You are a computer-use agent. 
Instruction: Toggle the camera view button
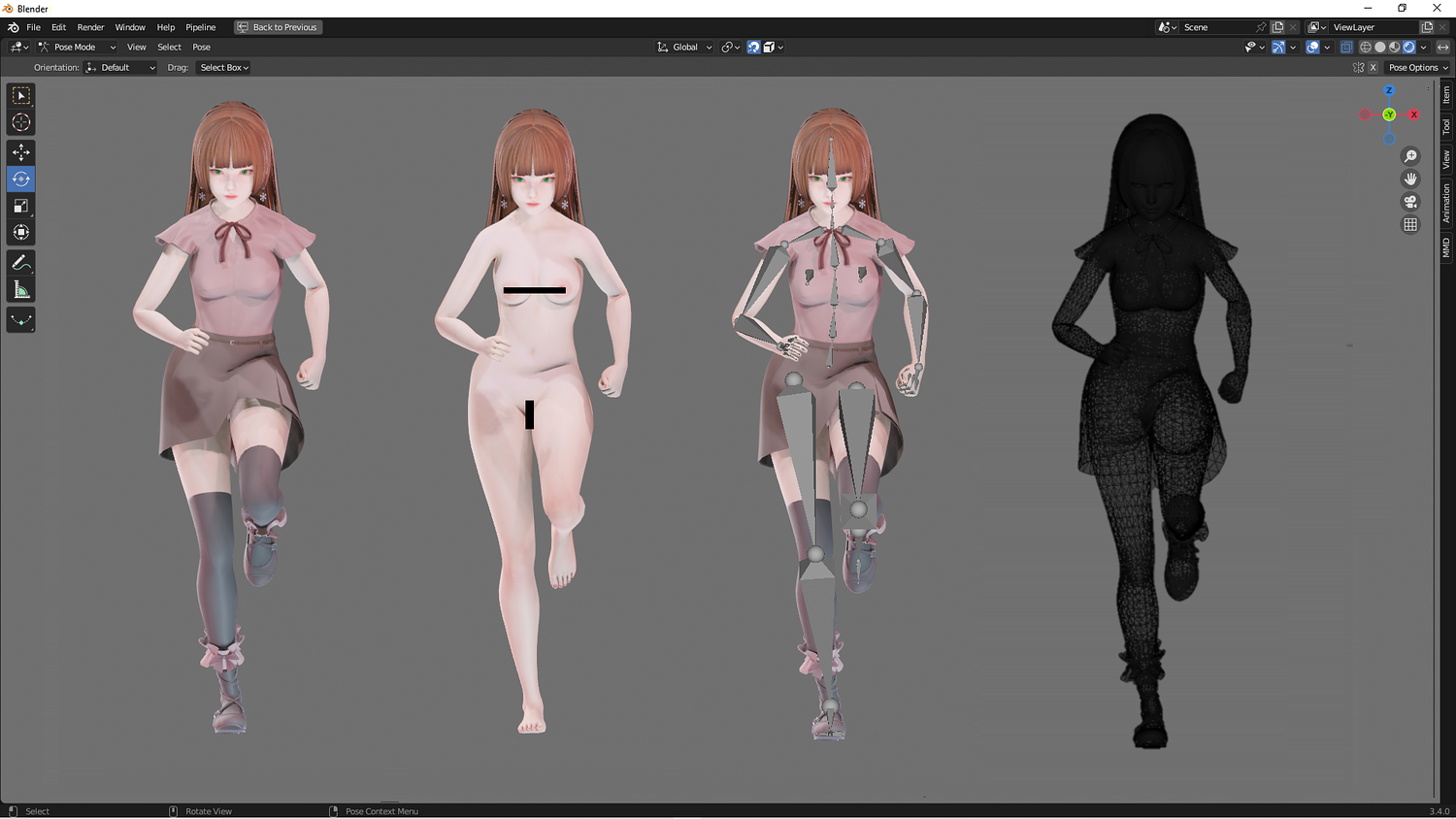click(x=1410, y=202)
